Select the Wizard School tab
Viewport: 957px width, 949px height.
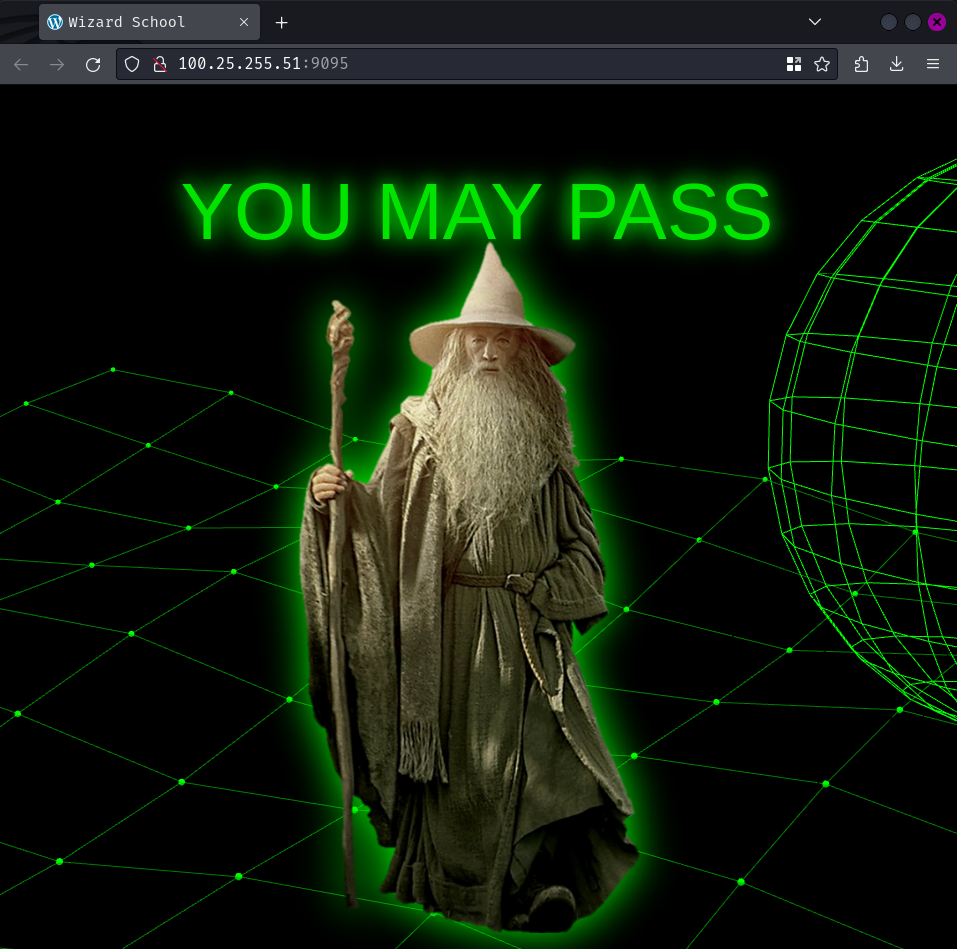[x=150, y=22]
